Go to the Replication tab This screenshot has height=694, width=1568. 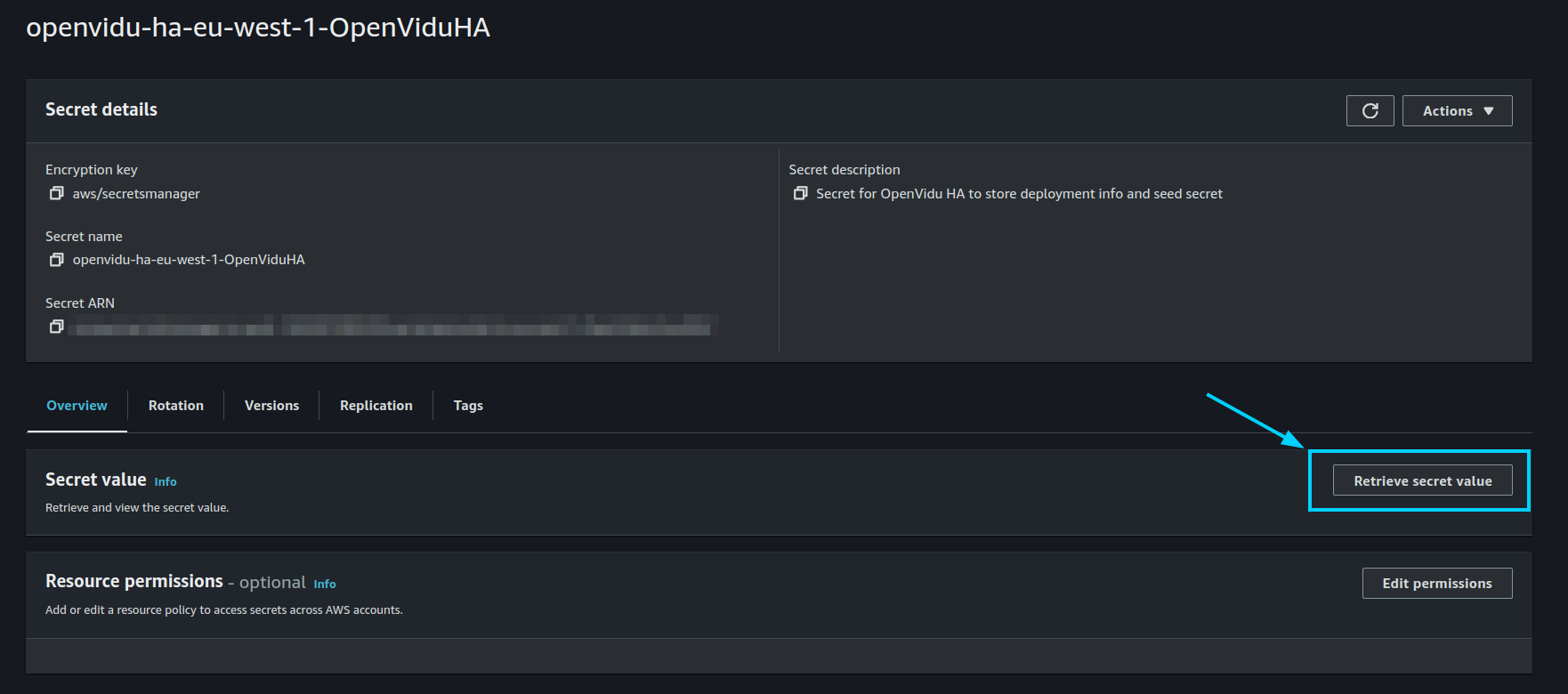(376, 406)
